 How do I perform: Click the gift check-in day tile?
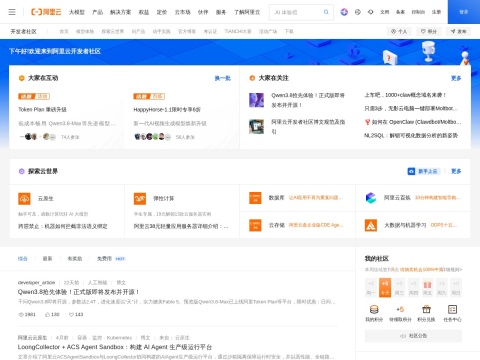click(427, 288)
